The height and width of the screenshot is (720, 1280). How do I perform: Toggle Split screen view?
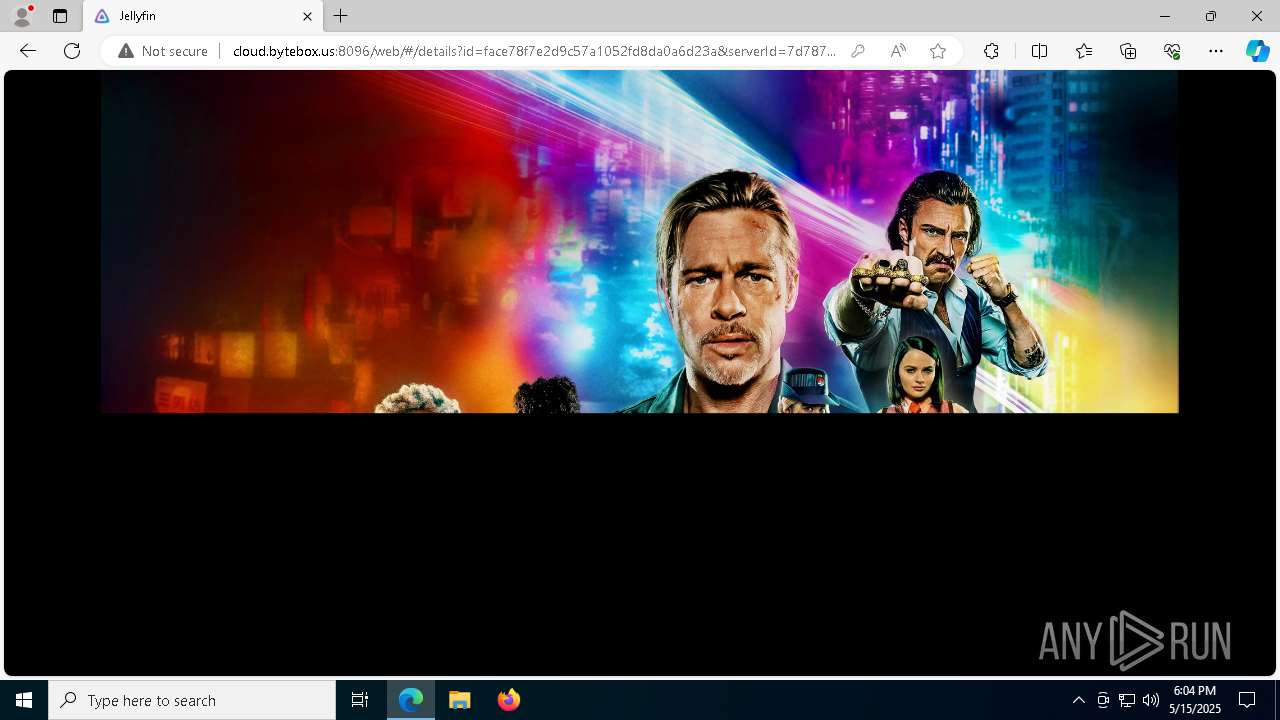click(1039, 51)
